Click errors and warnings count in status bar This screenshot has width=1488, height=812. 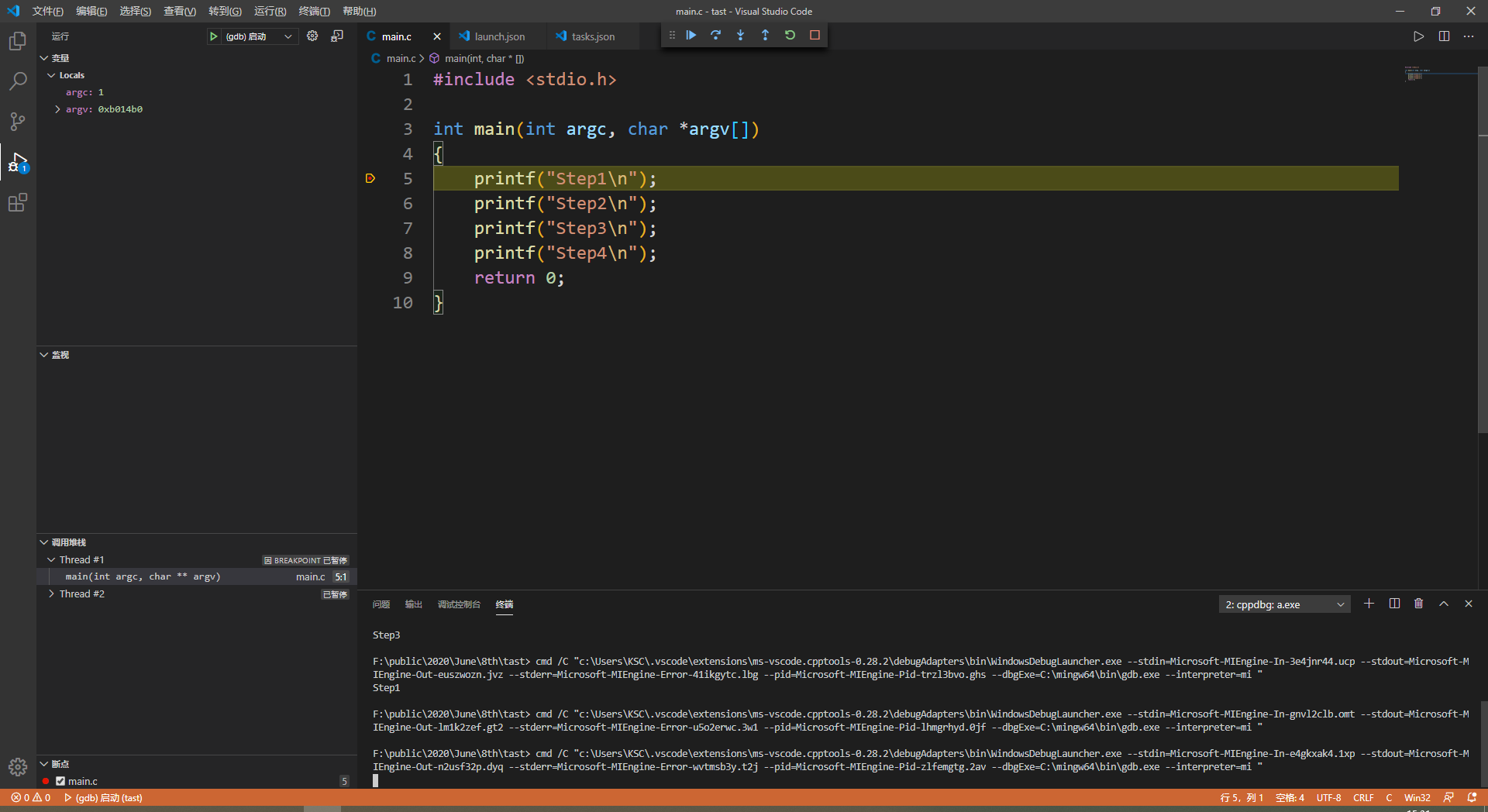pos(31,797)
